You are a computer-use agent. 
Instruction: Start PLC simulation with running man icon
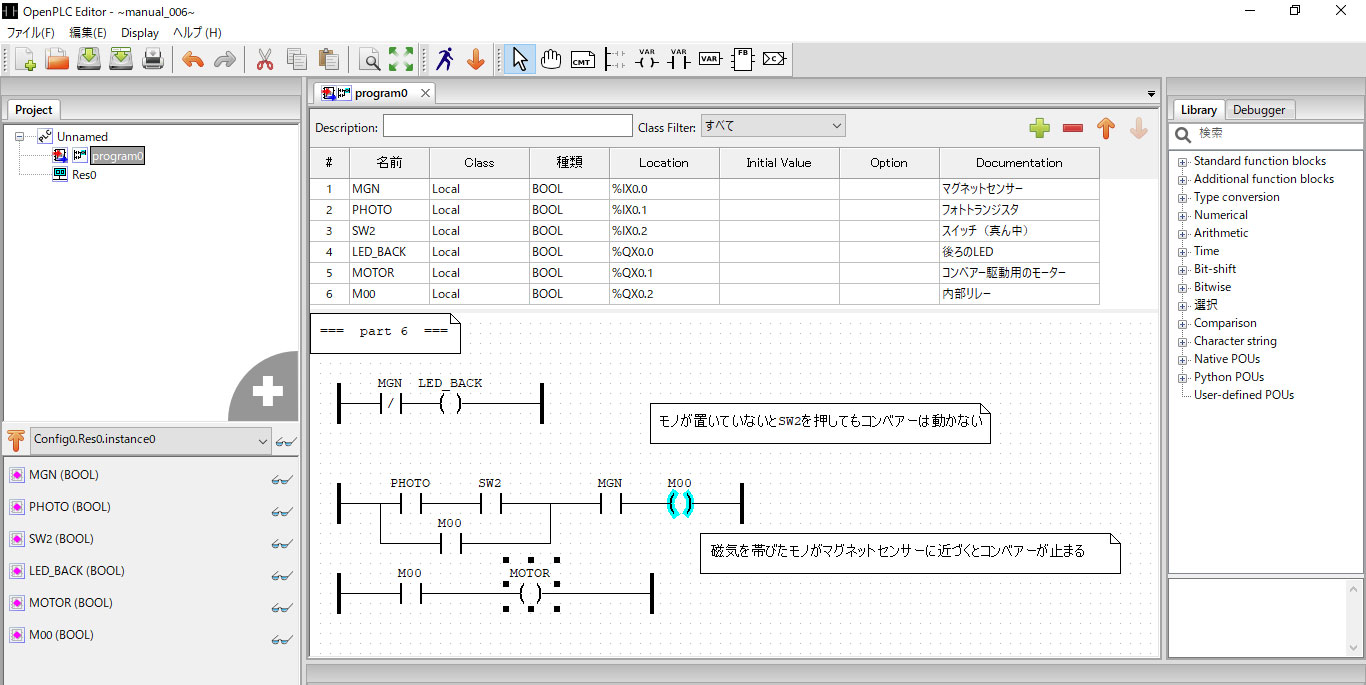tap(445, 59)
